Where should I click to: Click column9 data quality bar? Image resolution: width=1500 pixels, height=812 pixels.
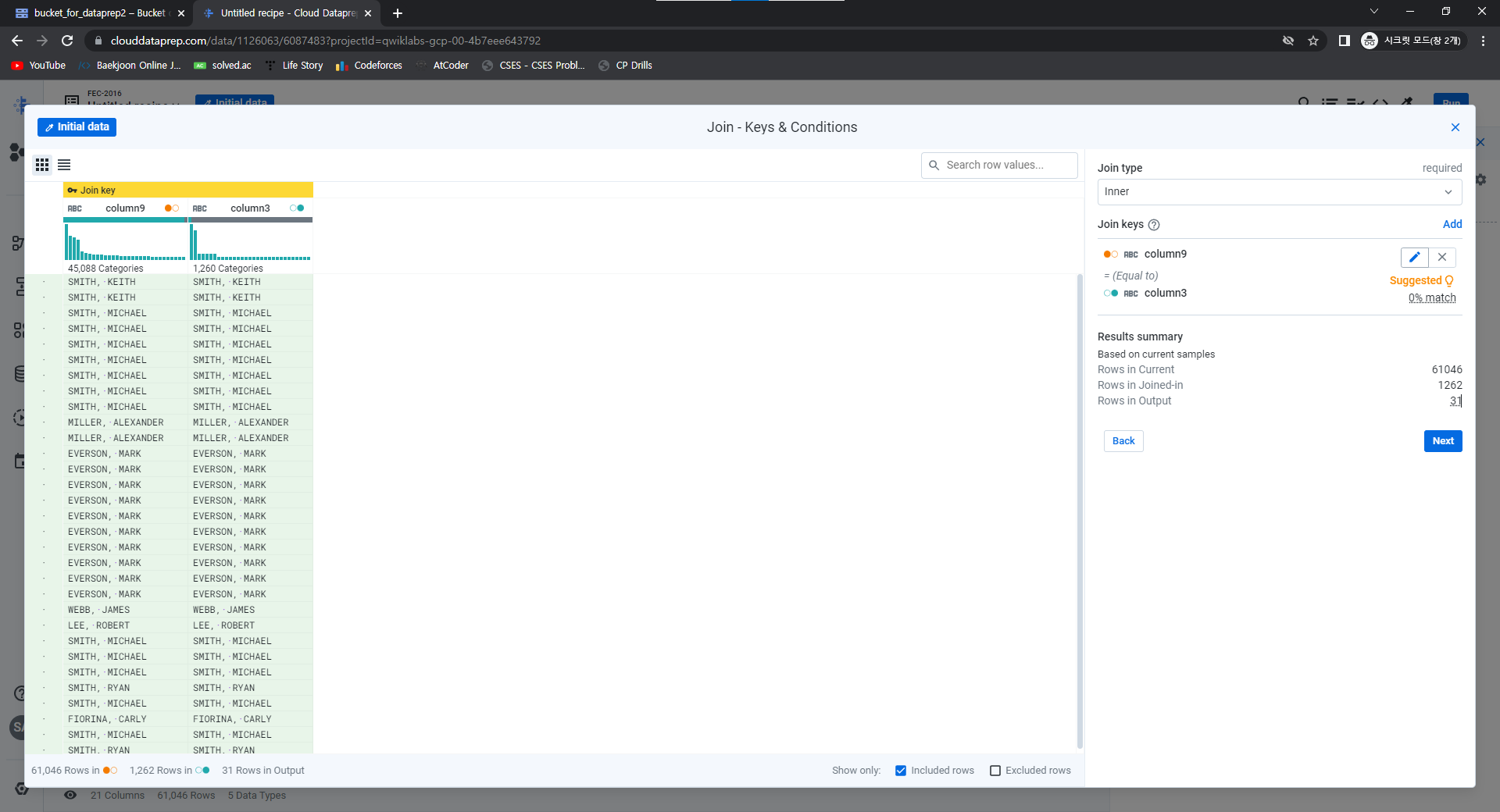coord(125,220)
